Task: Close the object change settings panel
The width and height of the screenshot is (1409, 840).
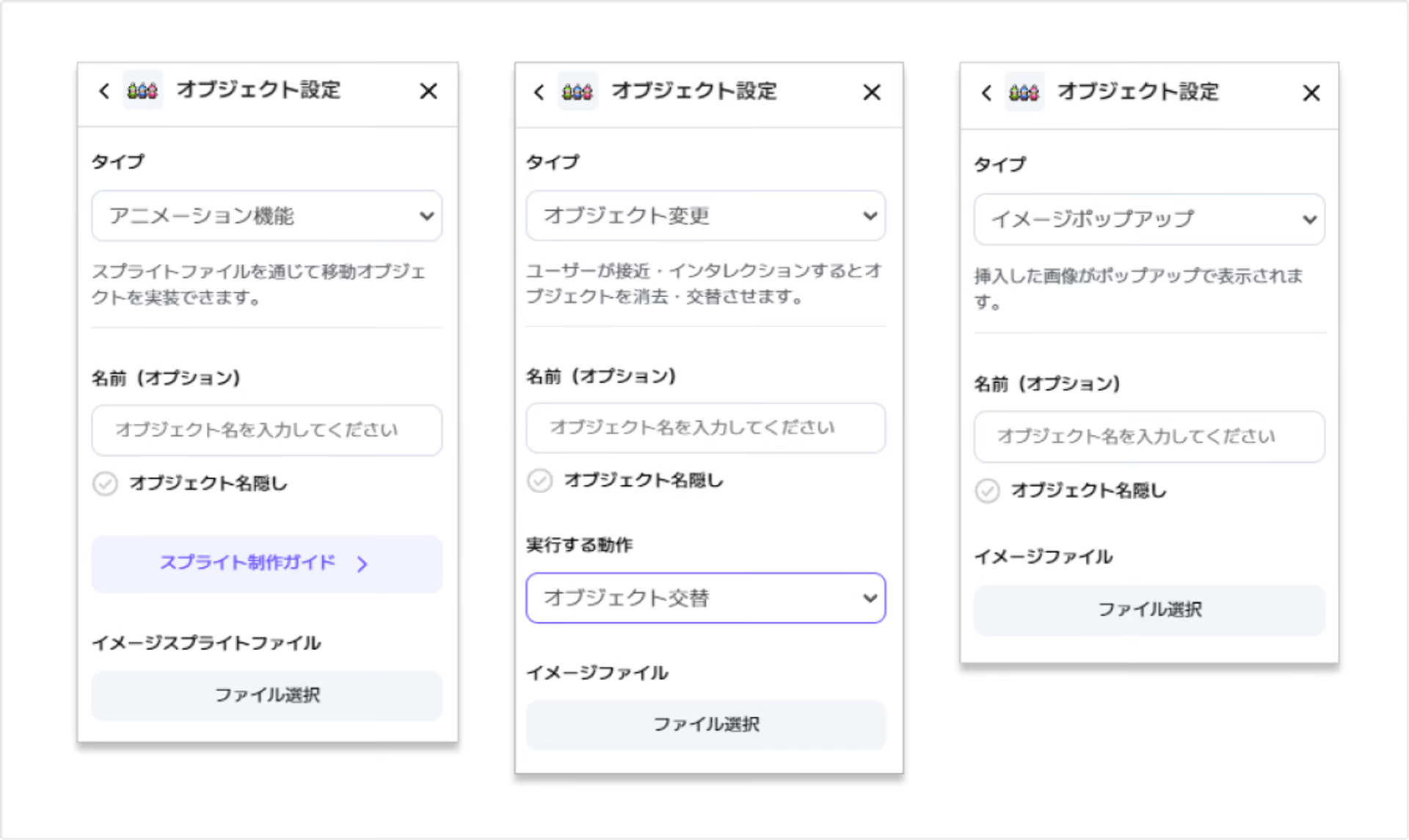Action: (871, 92)
